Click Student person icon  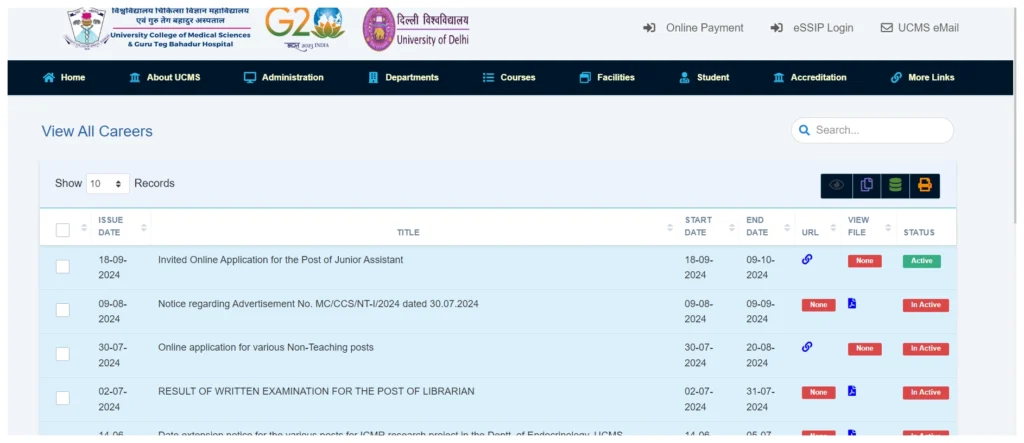[x=684, y=77]
